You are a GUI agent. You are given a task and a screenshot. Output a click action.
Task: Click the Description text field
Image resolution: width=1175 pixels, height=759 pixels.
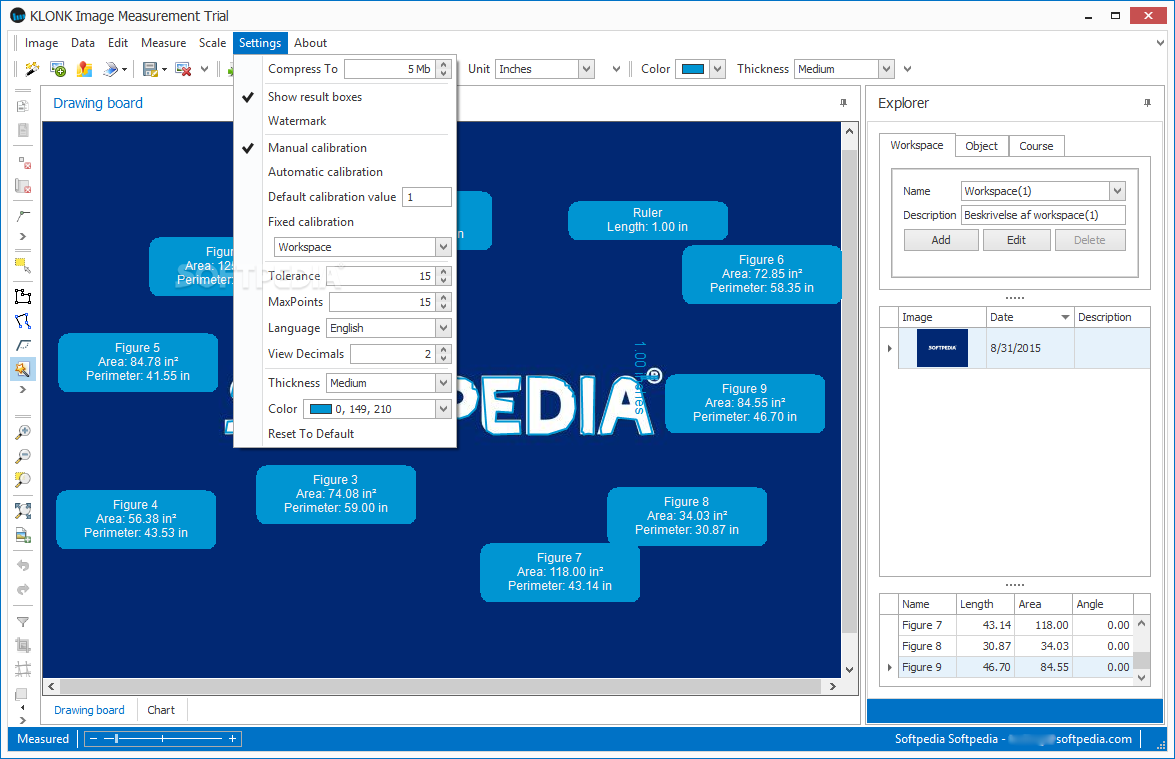coord(1043,215)
